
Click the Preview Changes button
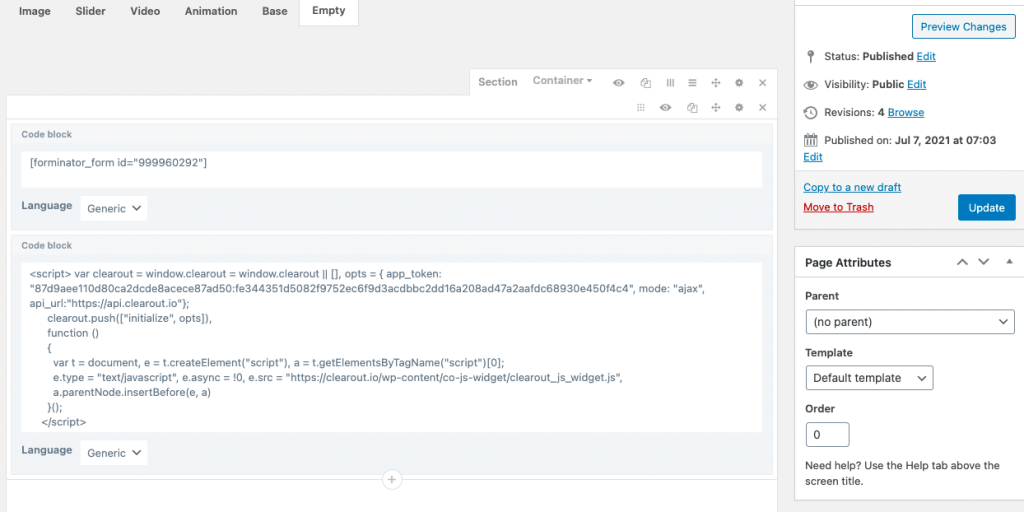point(963,27)
